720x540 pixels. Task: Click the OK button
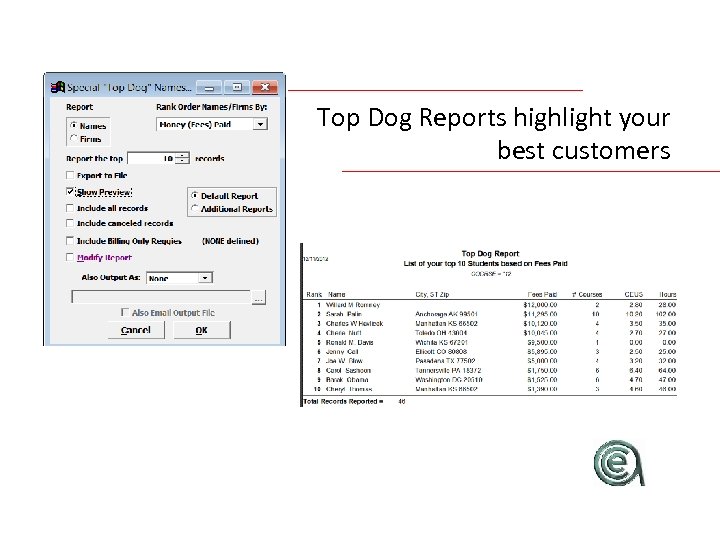click(x=202, y=330)
